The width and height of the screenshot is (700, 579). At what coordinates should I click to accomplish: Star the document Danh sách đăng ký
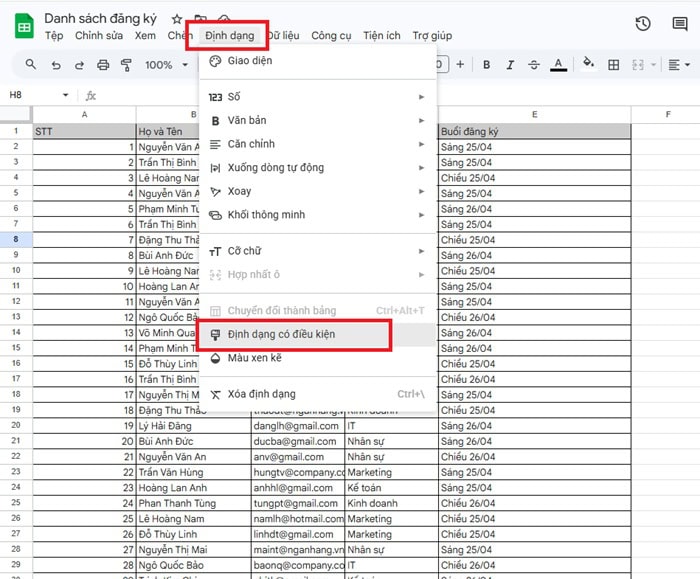pyautogui.click(x=177, y=19)
